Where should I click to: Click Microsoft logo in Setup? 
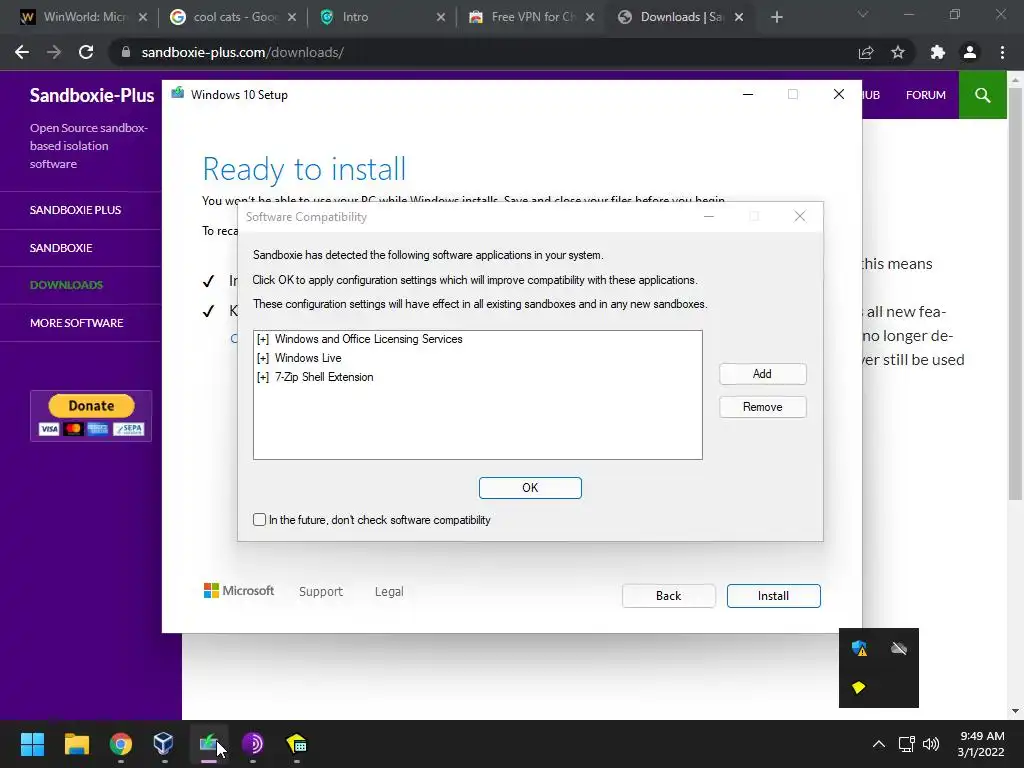(x=239, y=590)
